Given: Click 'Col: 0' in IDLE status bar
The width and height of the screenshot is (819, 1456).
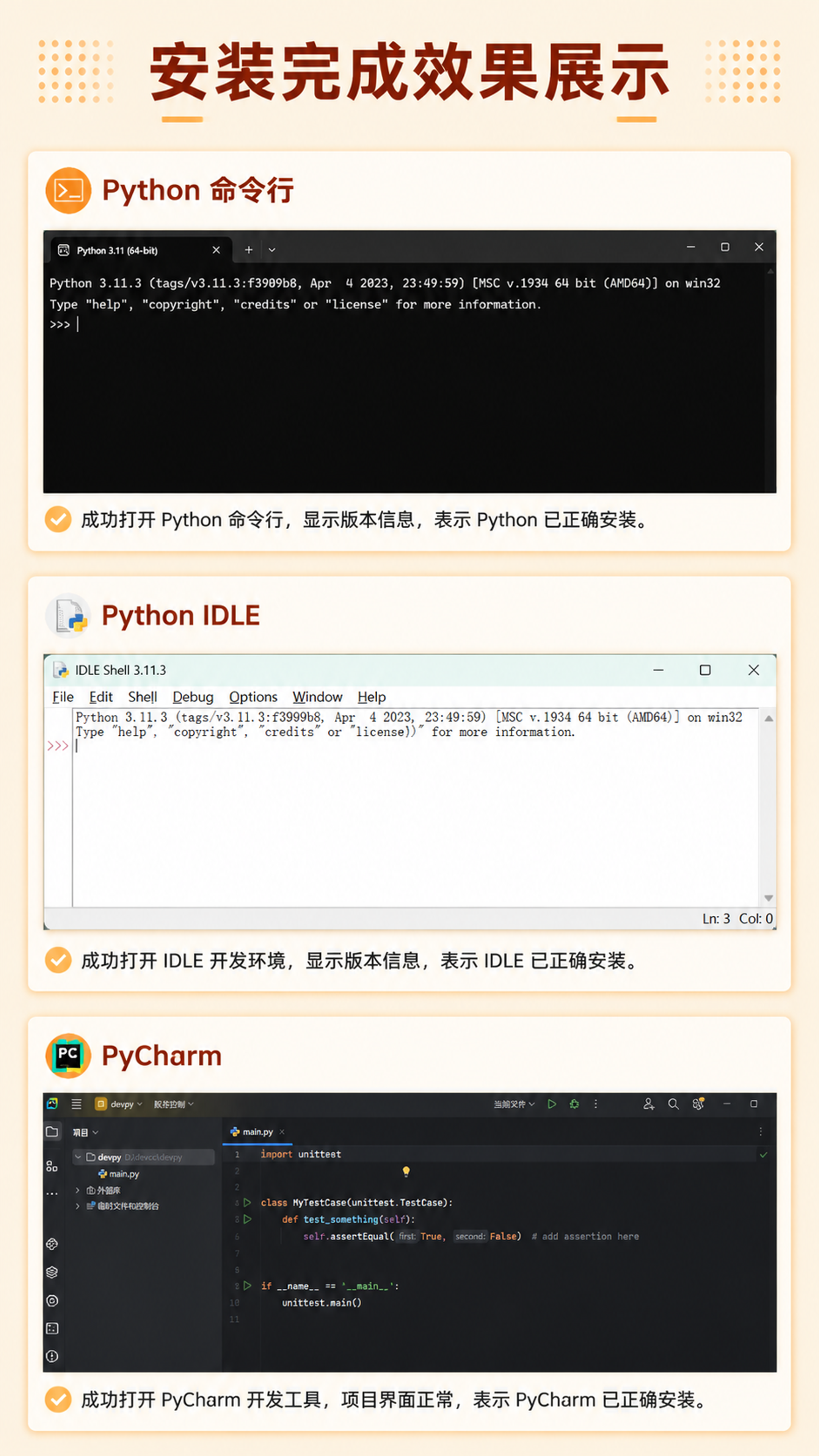Looking at the screenshot, I should click(756, 919).
